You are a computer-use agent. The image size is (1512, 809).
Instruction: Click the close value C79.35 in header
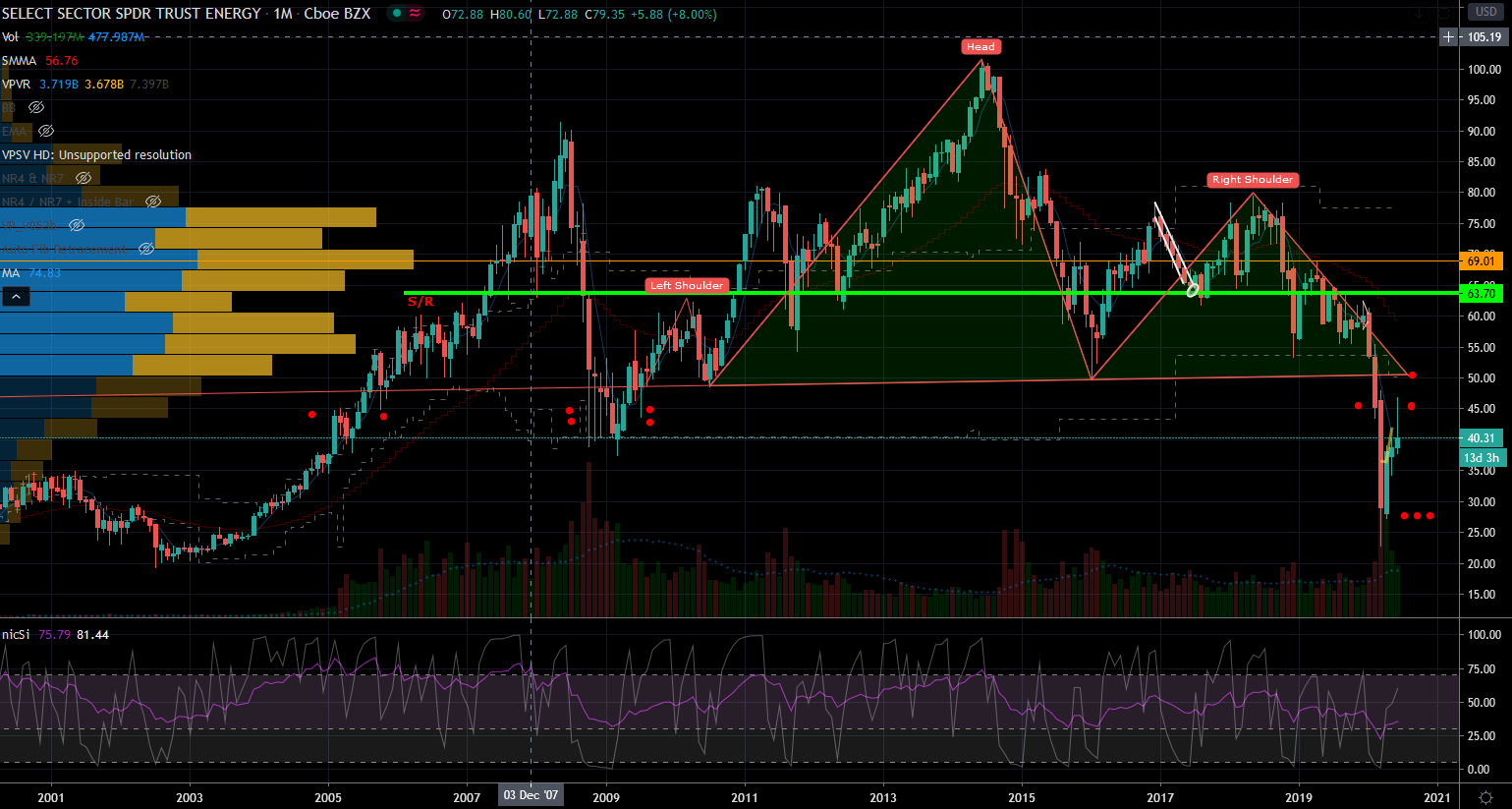point(605,15)
